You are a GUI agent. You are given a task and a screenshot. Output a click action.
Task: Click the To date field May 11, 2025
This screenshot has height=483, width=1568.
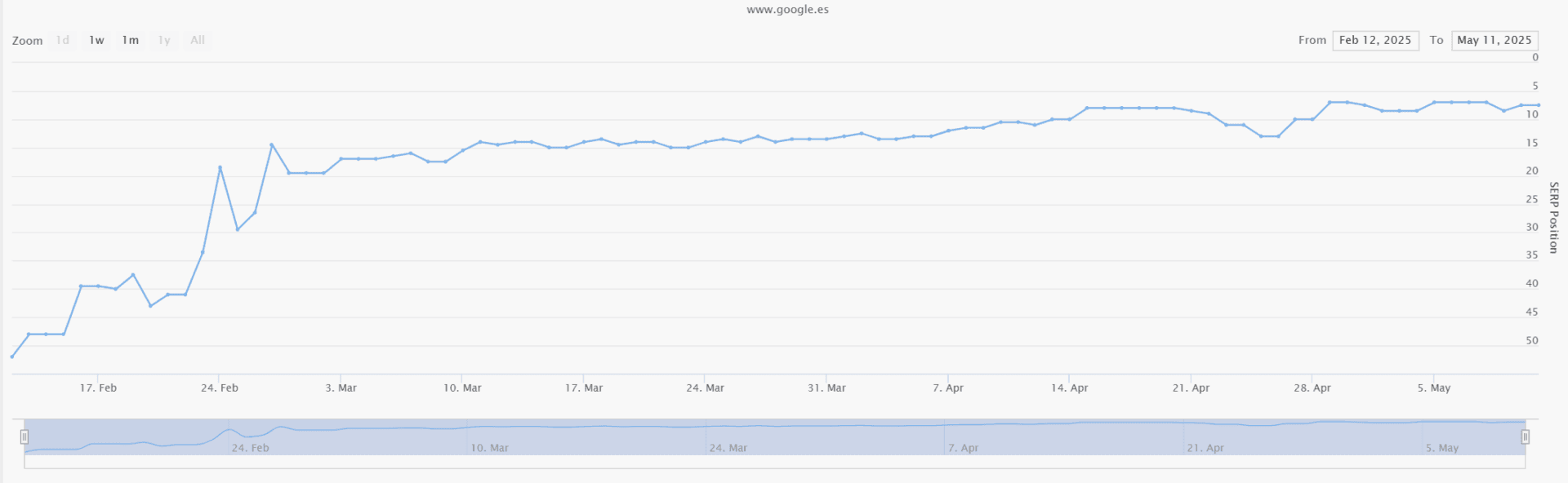1494,40
